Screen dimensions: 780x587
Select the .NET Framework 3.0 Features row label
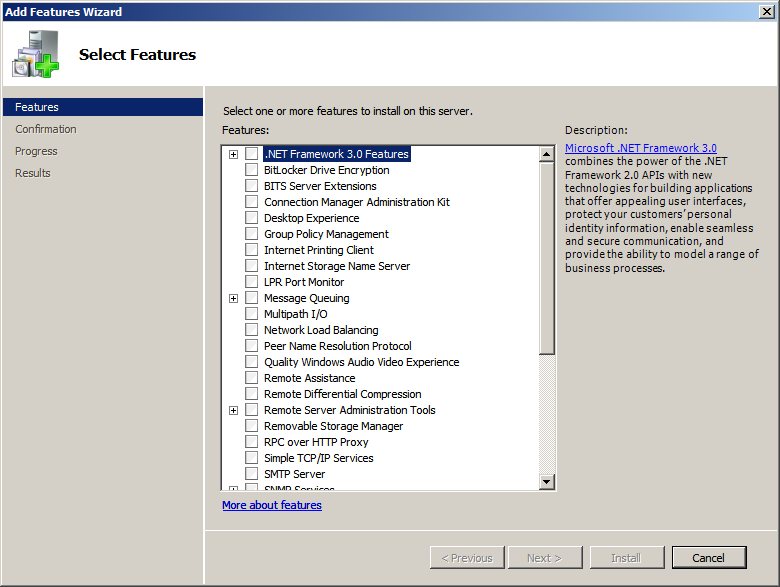coord(337,154)
